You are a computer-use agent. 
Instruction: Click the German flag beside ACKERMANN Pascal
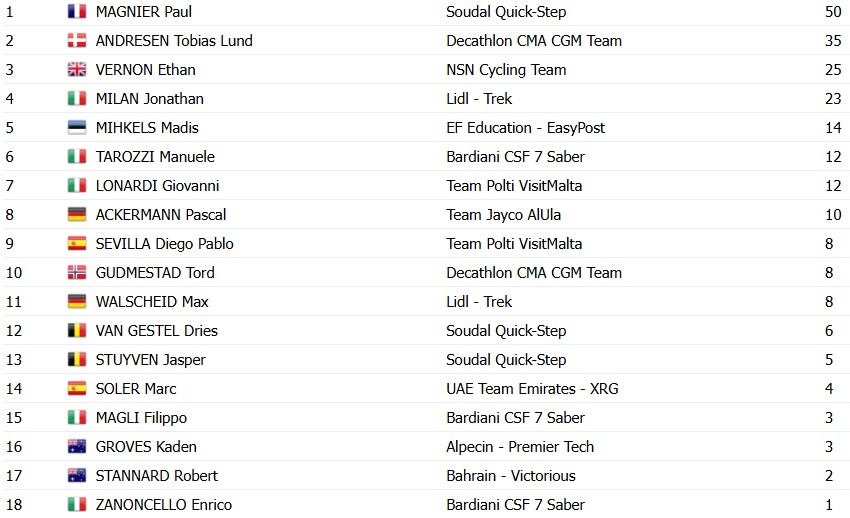(x=76, y=215)
